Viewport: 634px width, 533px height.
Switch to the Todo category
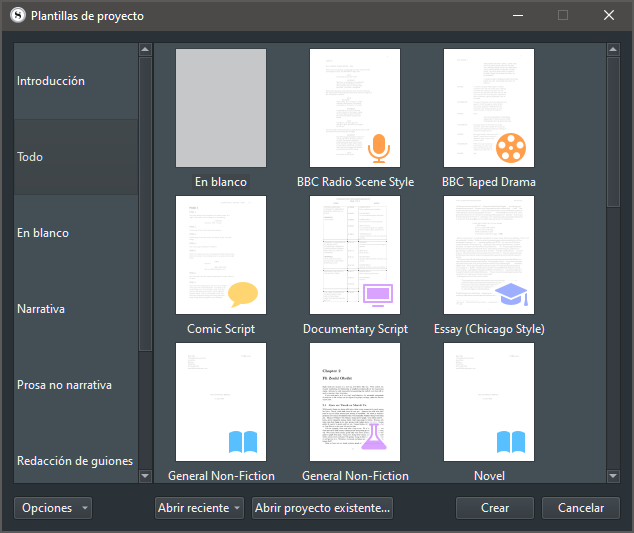(76, 157)
